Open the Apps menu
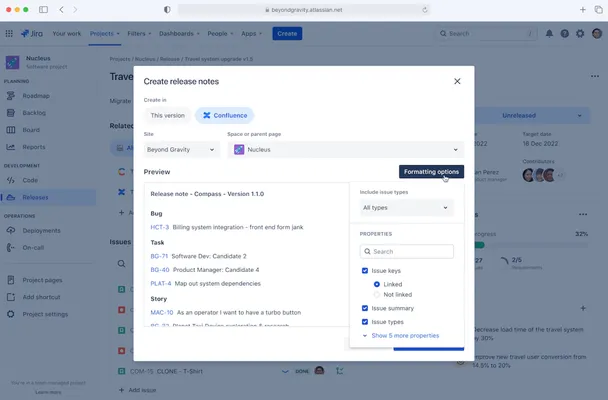This screenshot has width=608, height=400. point(251,34)
